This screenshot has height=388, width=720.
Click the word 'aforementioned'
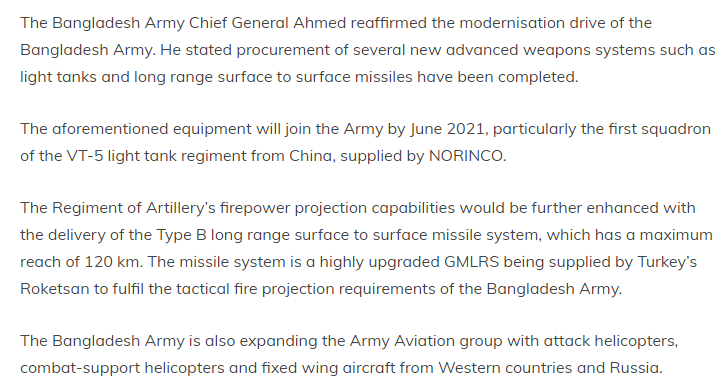110,129
